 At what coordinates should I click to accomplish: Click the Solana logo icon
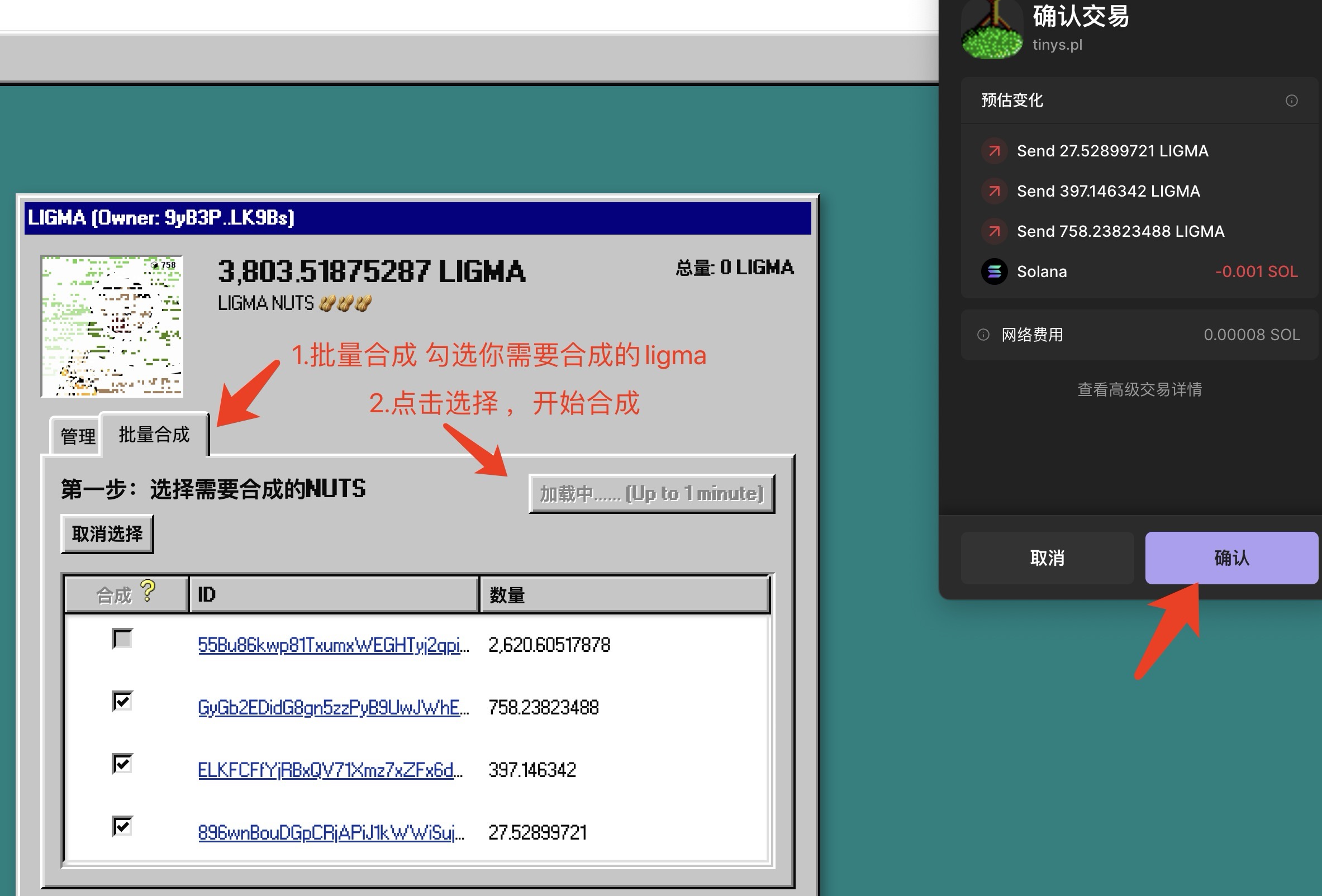(995, 271)
